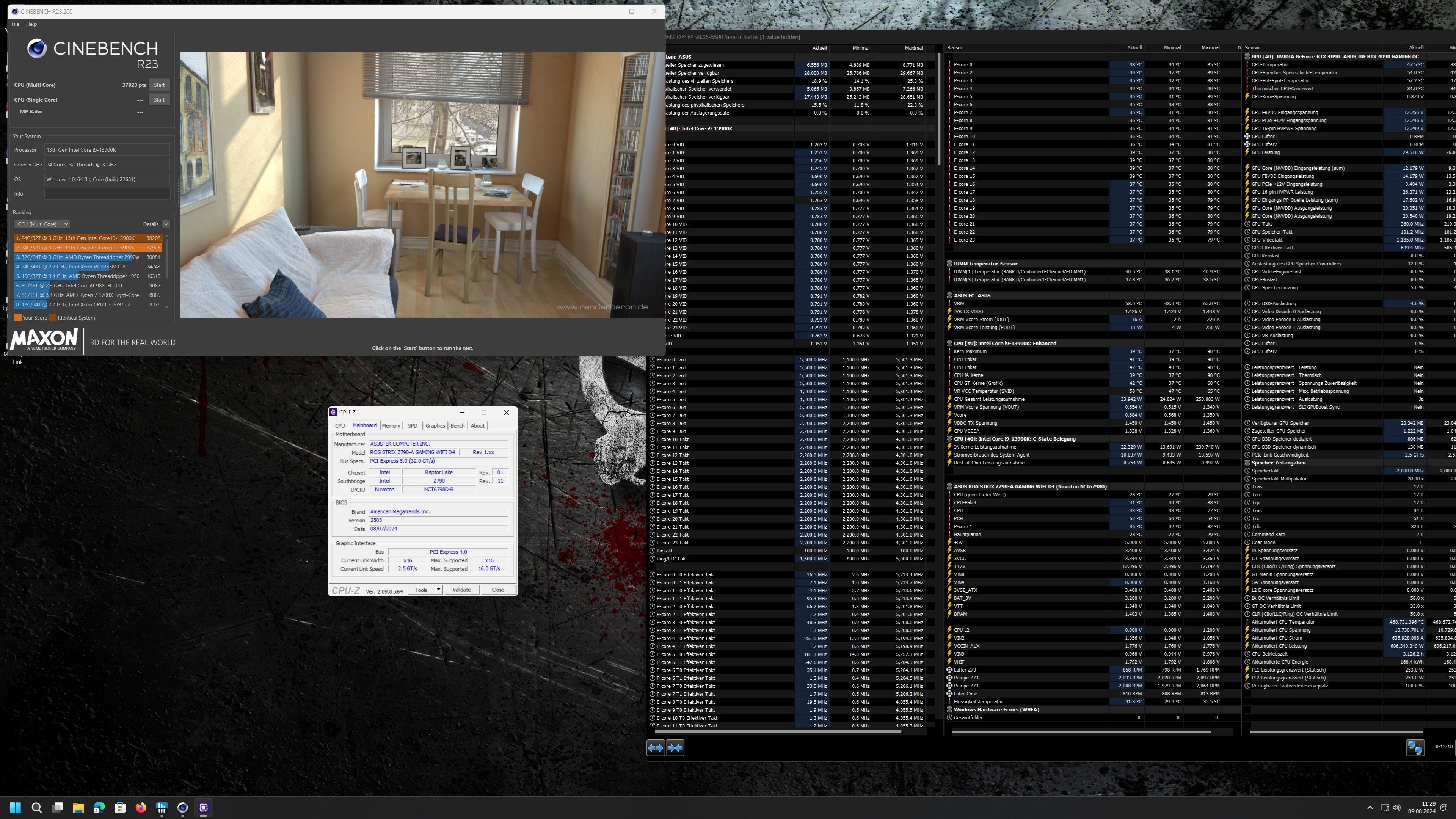Expand the ranking Details dropdown arrow
Image resolution: width=1456 pixels, height=819 pixels.
click(166, 224)
